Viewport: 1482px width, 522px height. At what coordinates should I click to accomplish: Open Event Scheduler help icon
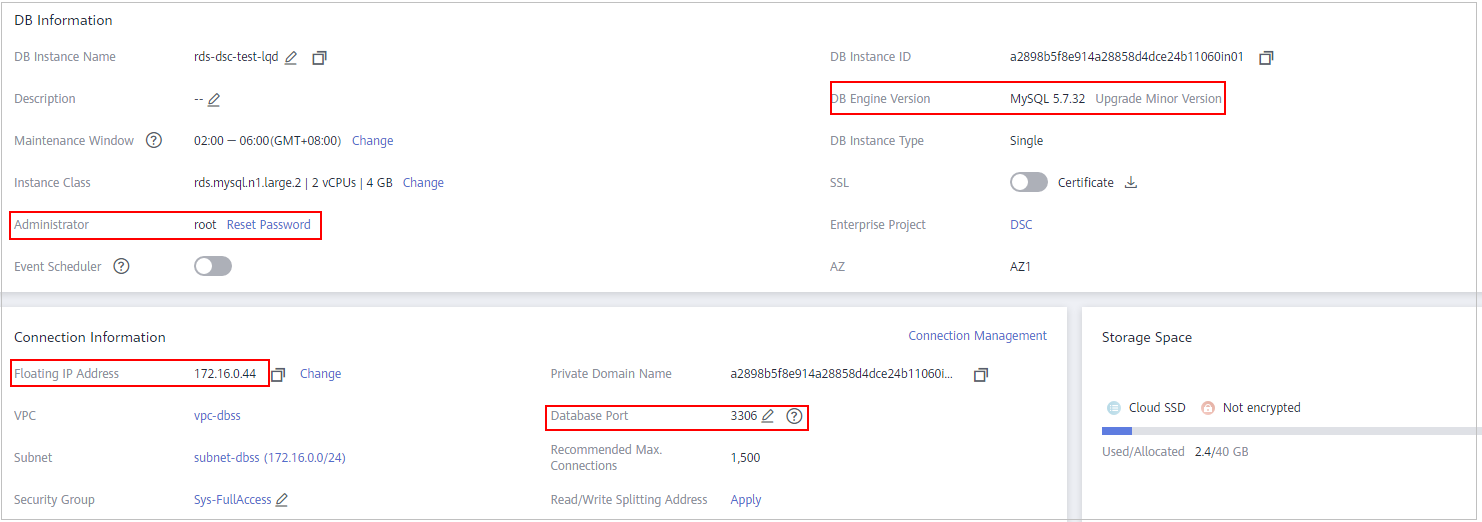click(x=121, y=267)
